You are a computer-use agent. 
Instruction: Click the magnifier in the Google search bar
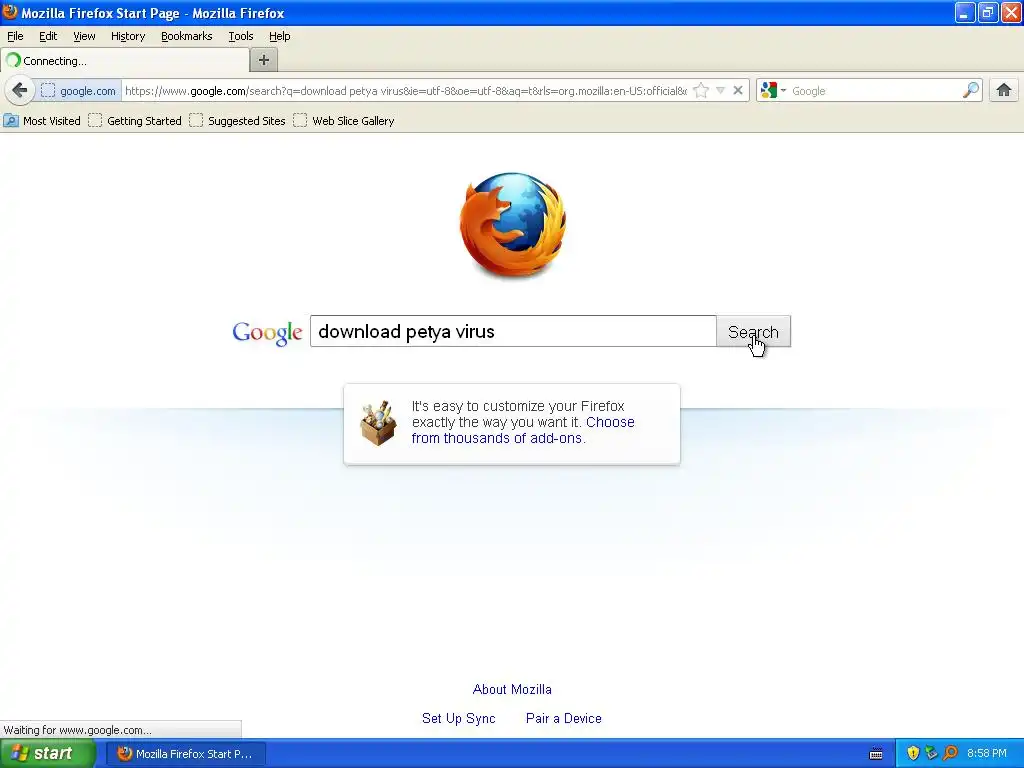point(971,90)
